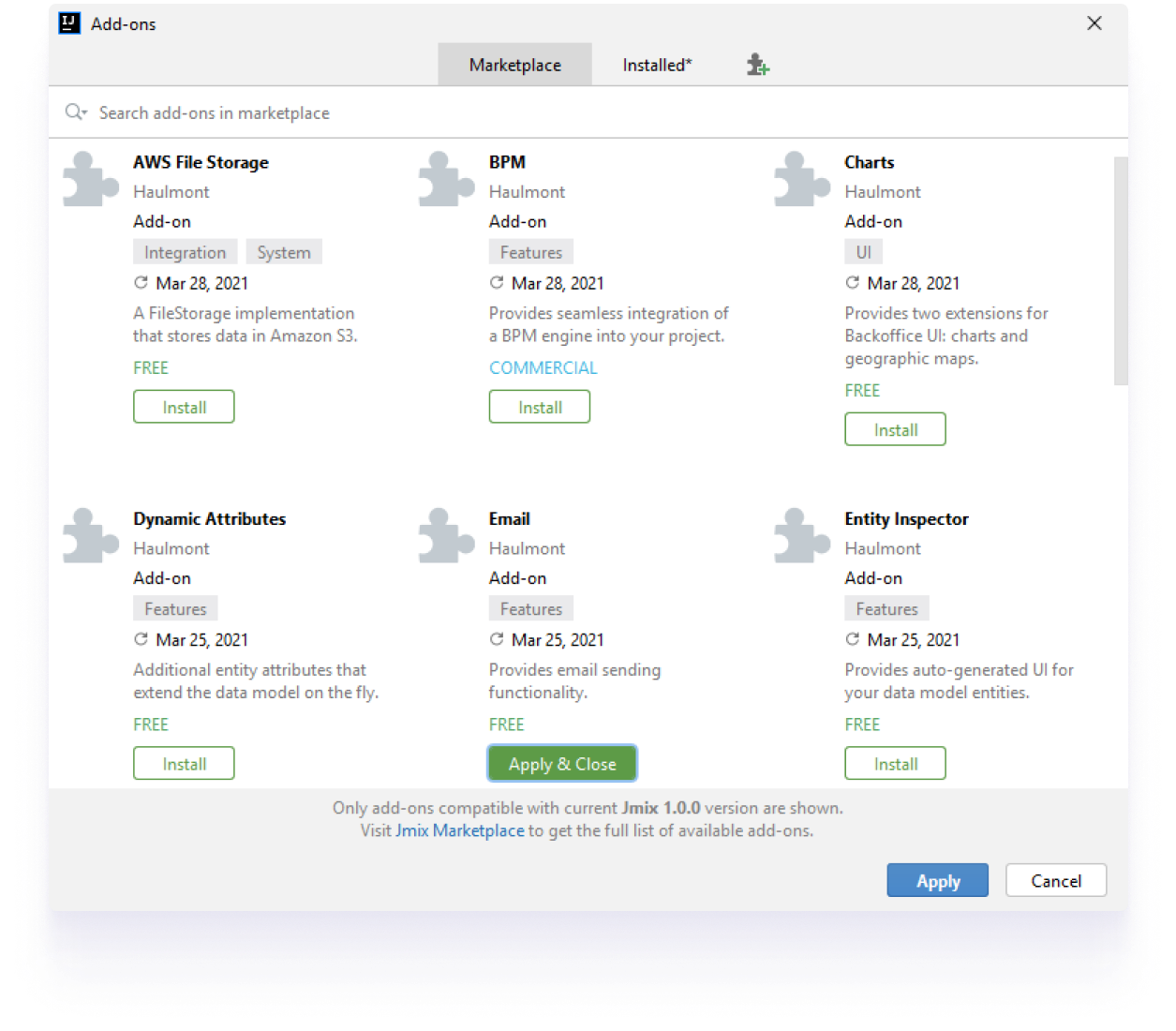
Task: Click the FREE label under Dynamic Attributes
Action: pyautogui.click(x=151, y=724)
